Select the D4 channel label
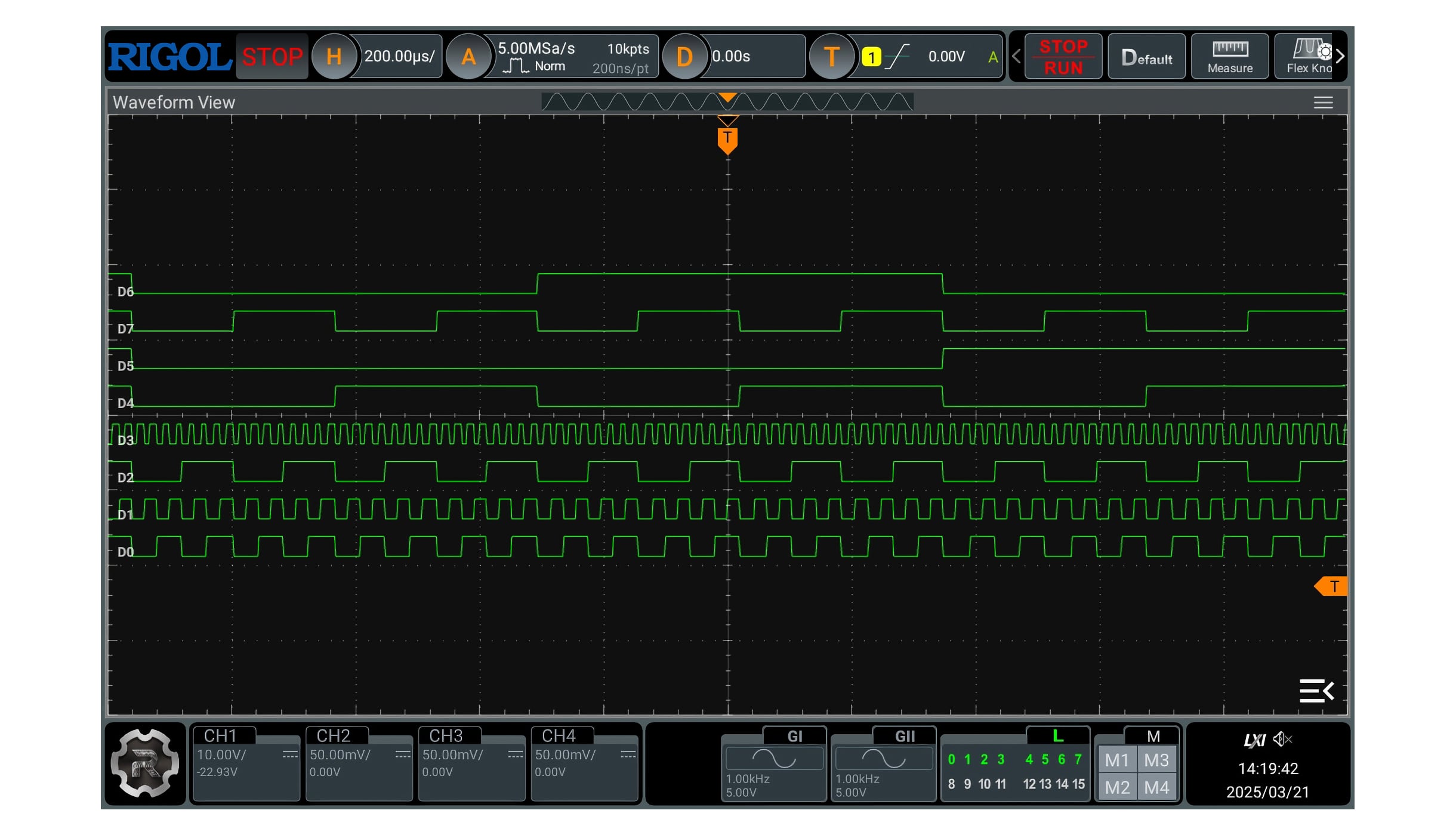Viewport: 1456px width, 835px height. pos(125,403)
